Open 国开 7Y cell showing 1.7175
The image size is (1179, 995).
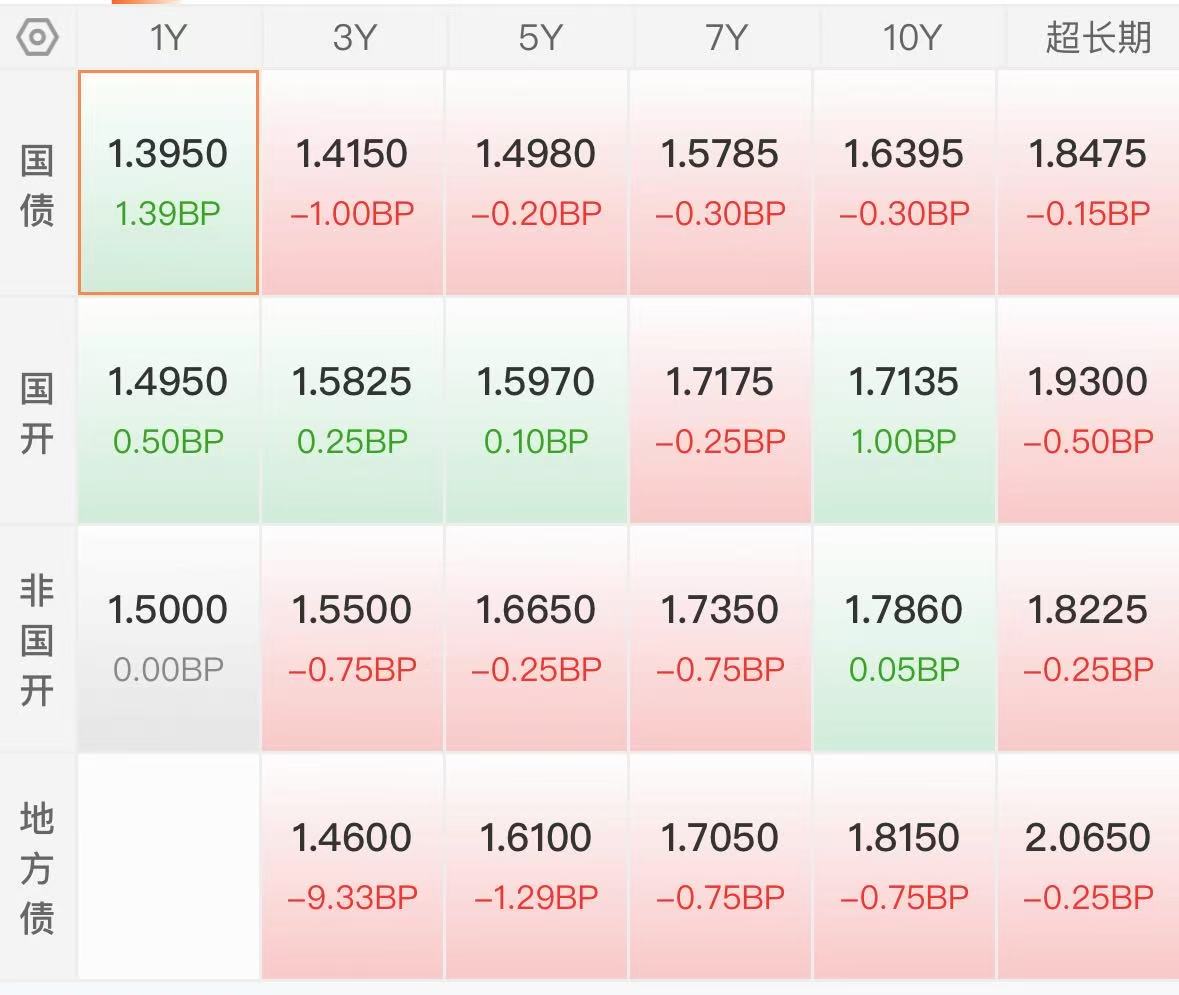(720, 411)
